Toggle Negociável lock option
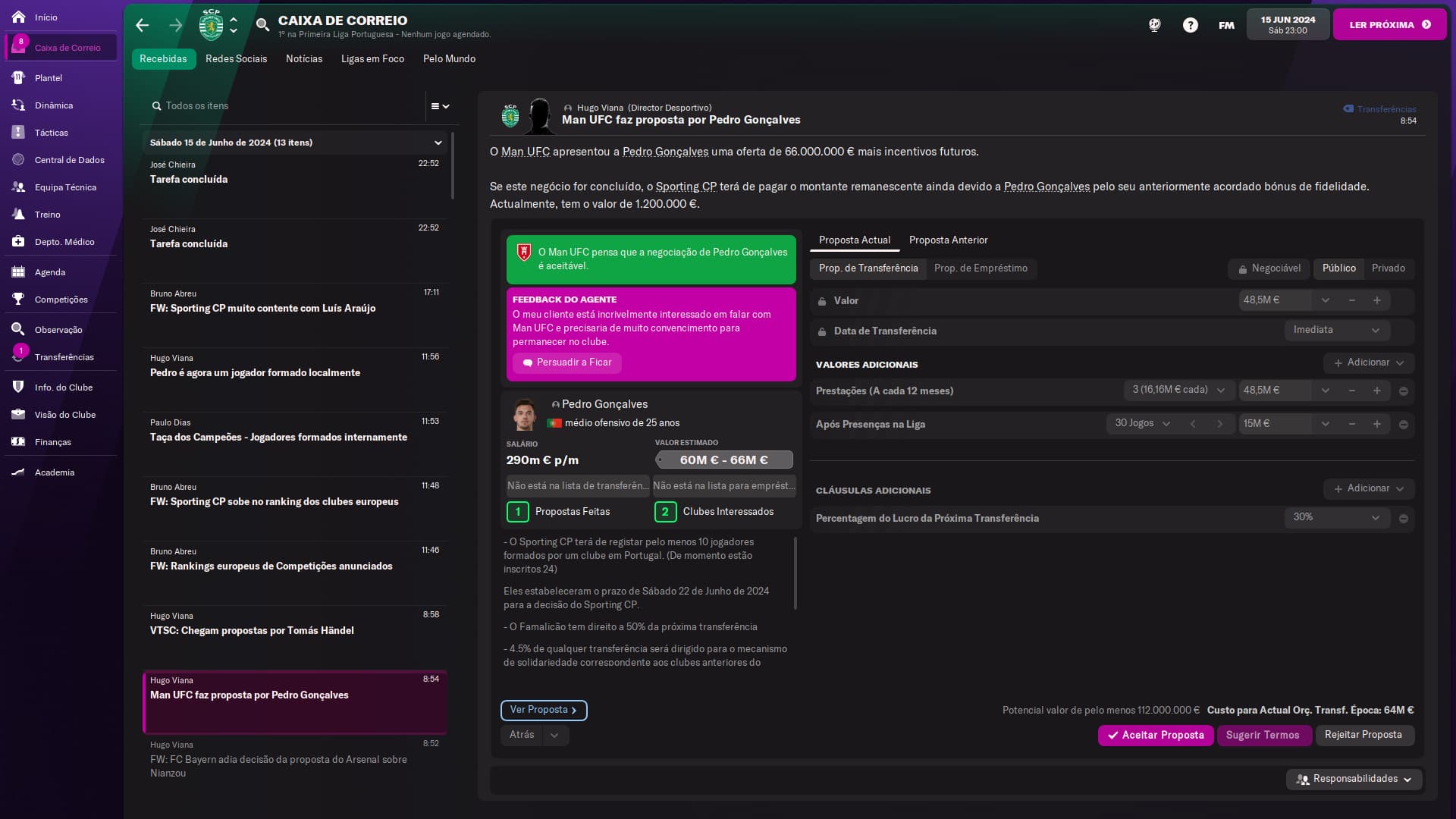This screenshot has width=1456, height=819. click(x=1269, y=268)
